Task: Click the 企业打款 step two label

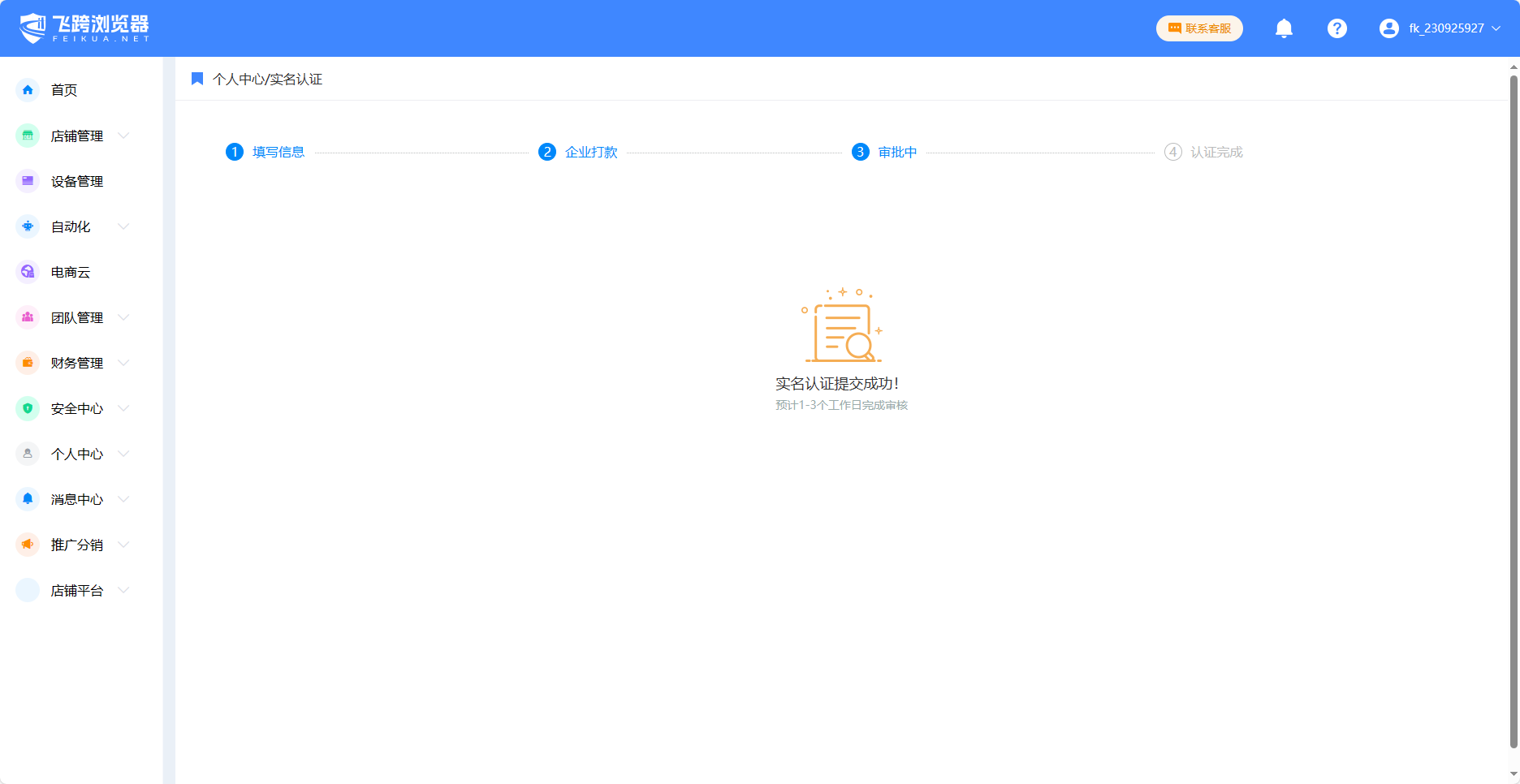Action: click(x=591, y=152)
